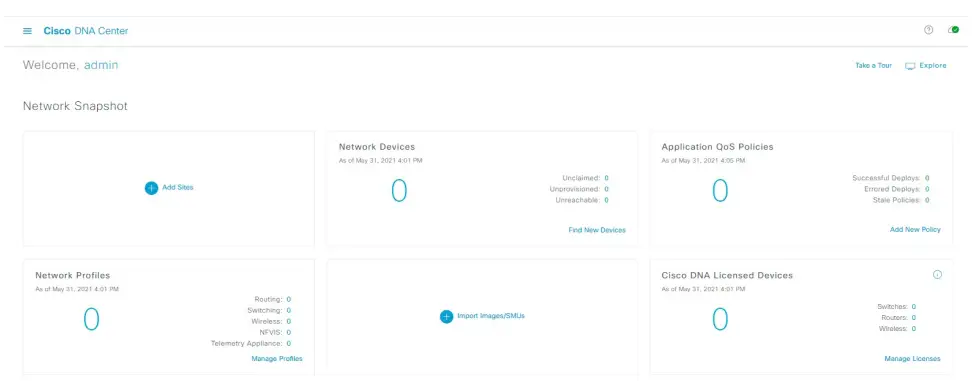Open the licensed Wireless count
The image size is (974, 381).
click(914, 328)
